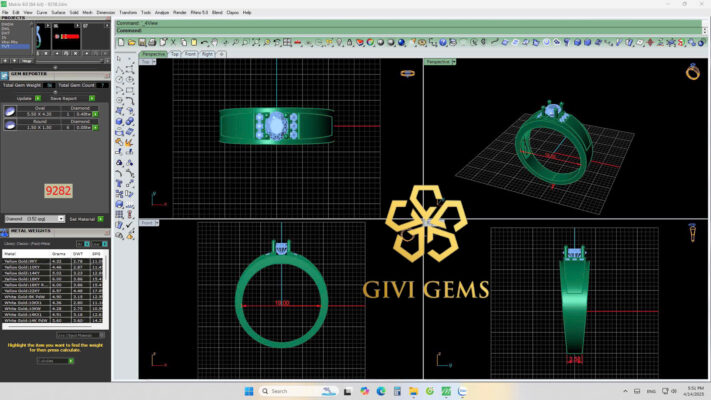Select the polyline tool in left toolbar
The image size is (711, 400).
[119, 69]
